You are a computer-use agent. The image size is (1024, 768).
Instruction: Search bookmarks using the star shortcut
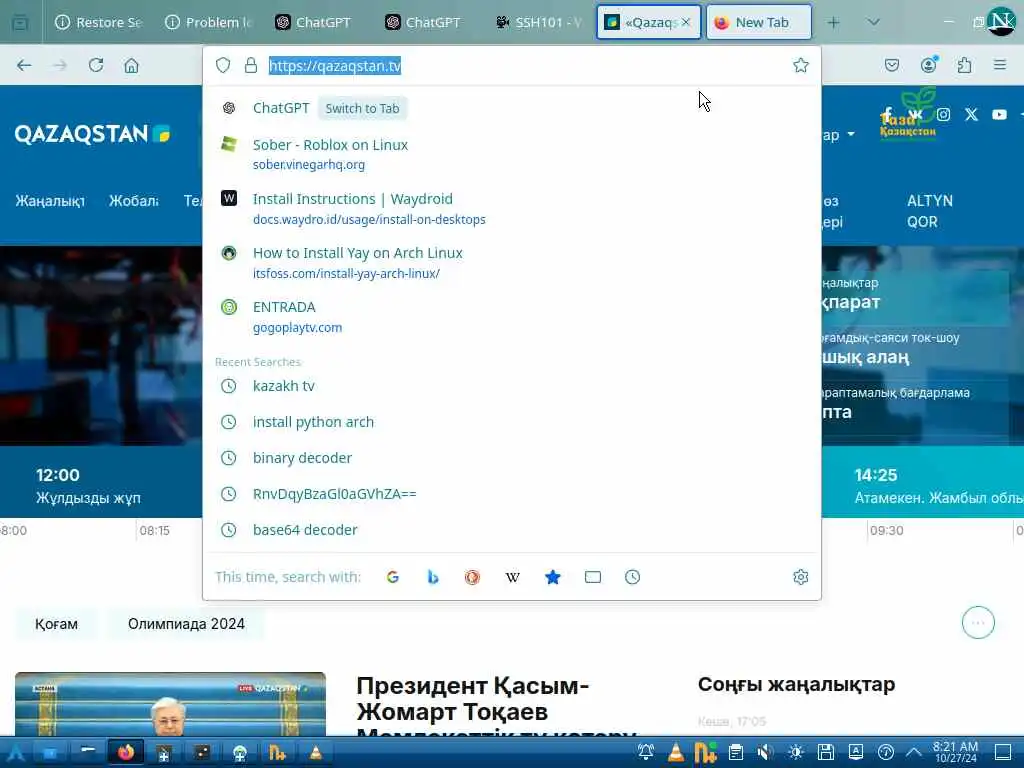tap(552, 577)
